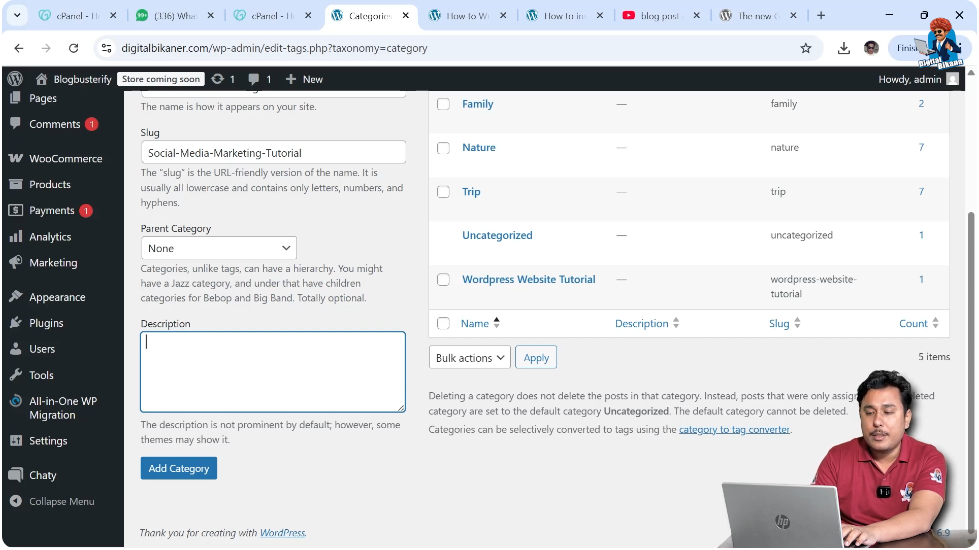This screenshot has height=550, width=979.
Task: Open Chrome profile avatar
Action: click(871, 48)
